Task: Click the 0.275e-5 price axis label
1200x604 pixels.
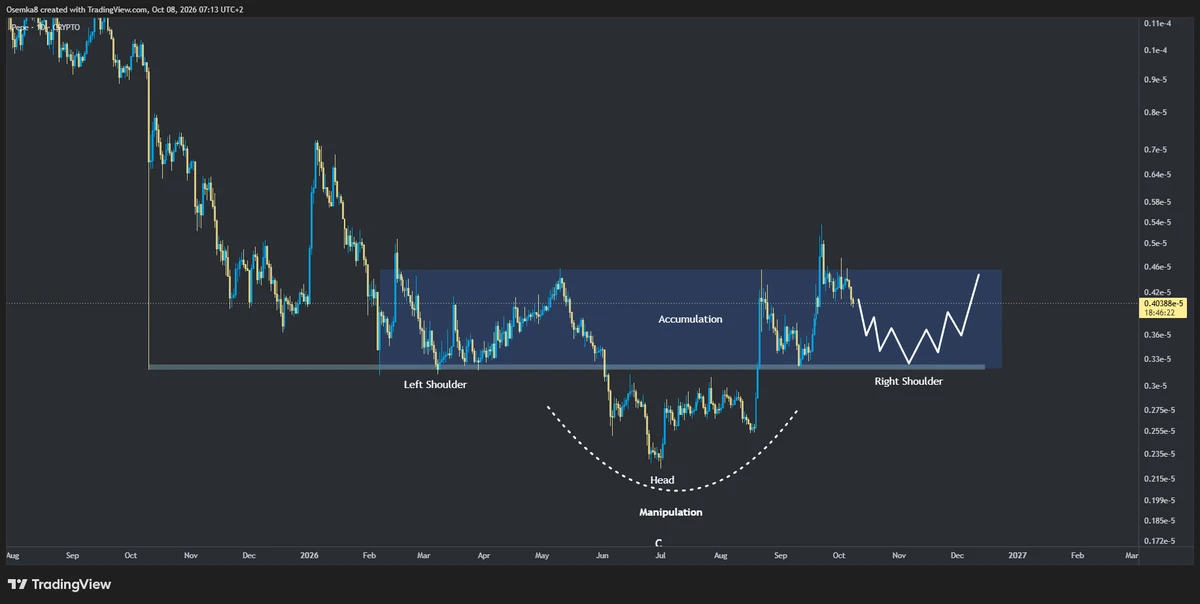Action: [1160, 410]
